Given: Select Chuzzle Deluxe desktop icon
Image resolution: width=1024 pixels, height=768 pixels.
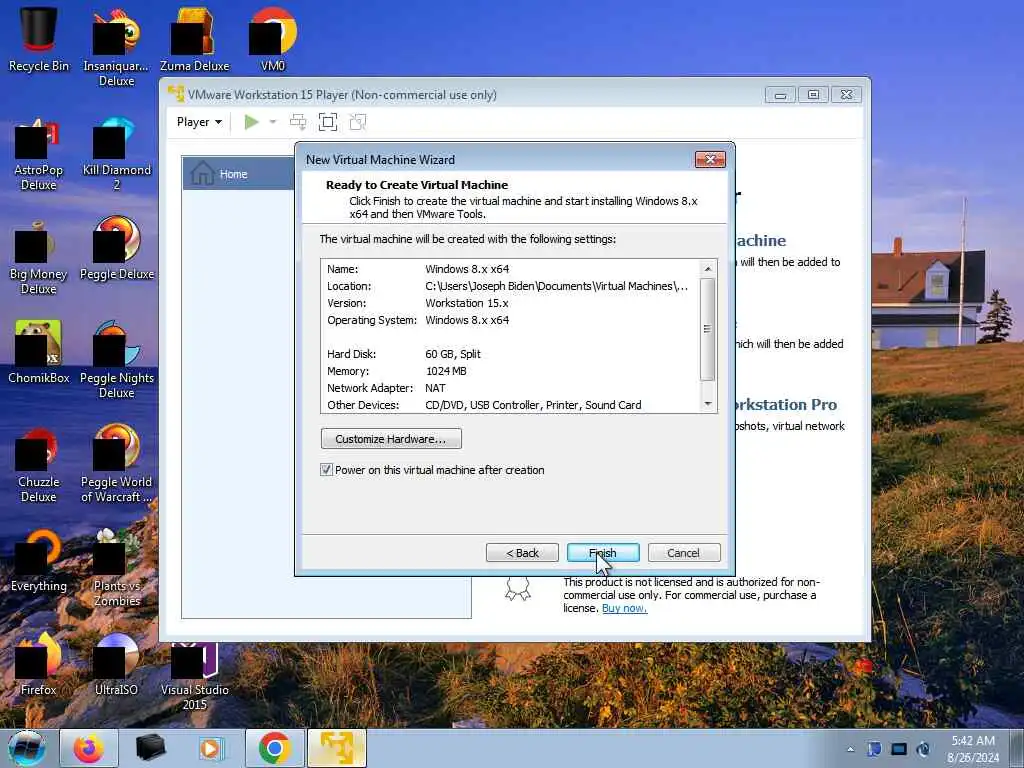Looking at the screenshot, I should [x=39, y=465].
